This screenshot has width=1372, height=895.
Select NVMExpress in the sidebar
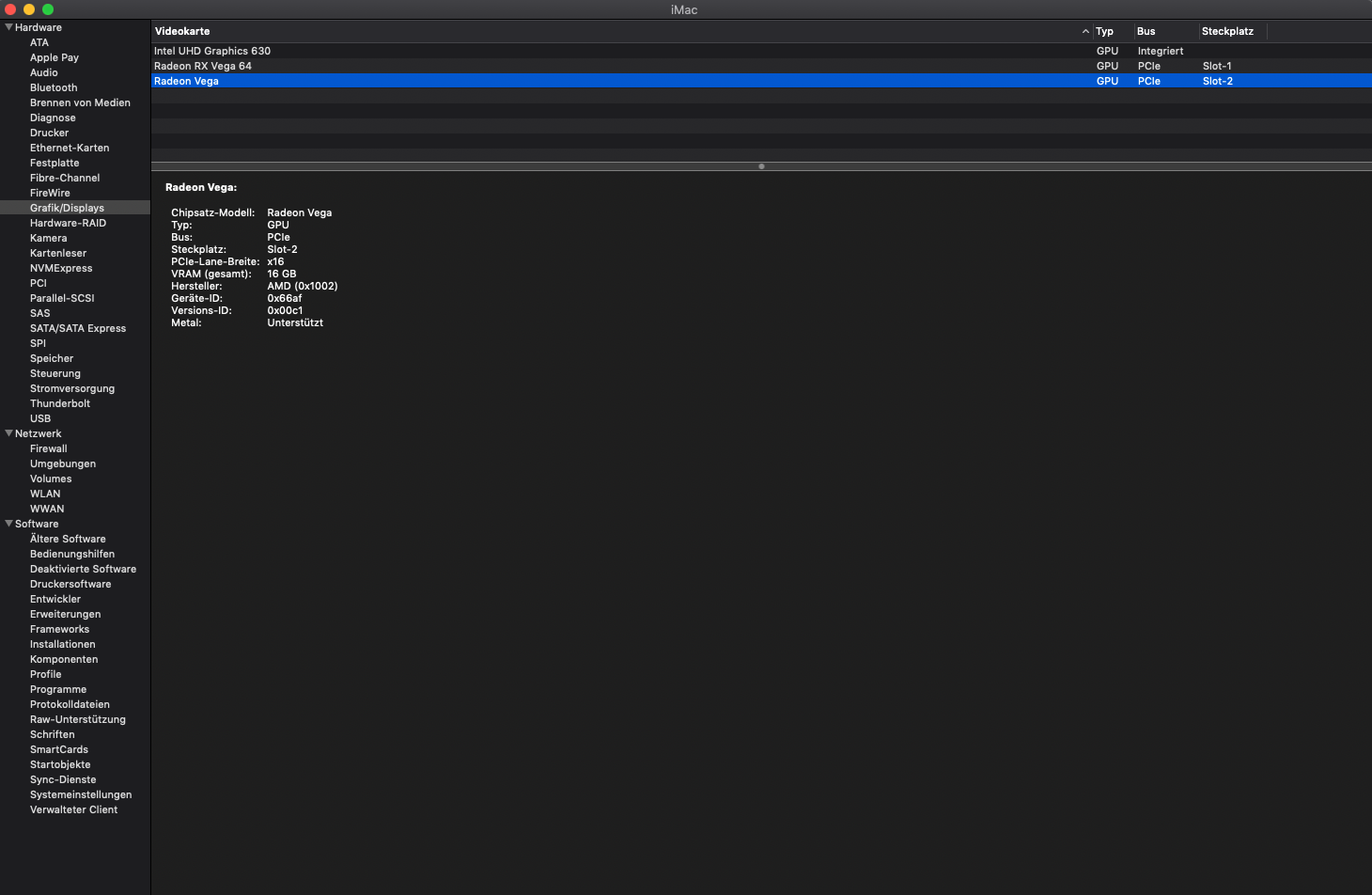(61, 268)
